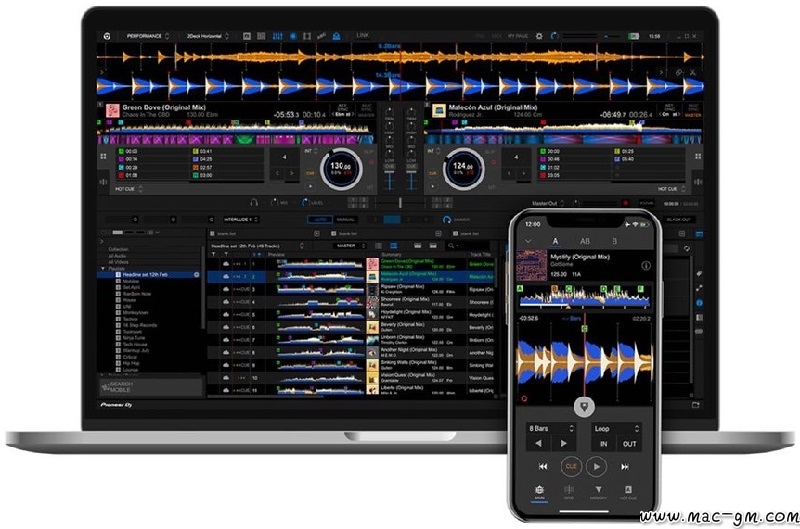800x529 pixels.
Task: Open the deck 2 HOT CUE mode dropdown
Action: click(x=671, y=189)
